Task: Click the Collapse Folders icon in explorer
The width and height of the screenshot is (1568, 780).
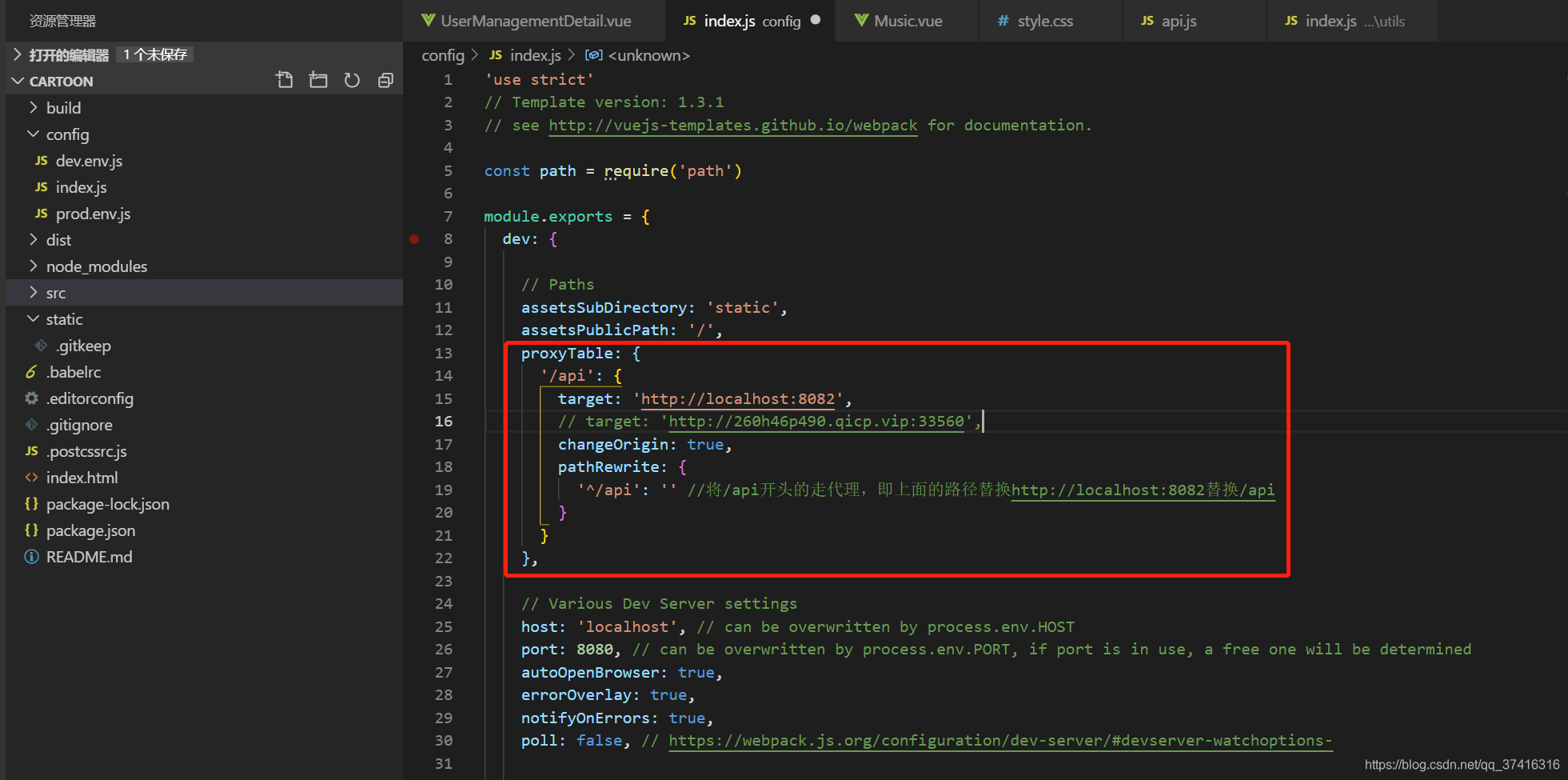Action: (x=385, y=80)
